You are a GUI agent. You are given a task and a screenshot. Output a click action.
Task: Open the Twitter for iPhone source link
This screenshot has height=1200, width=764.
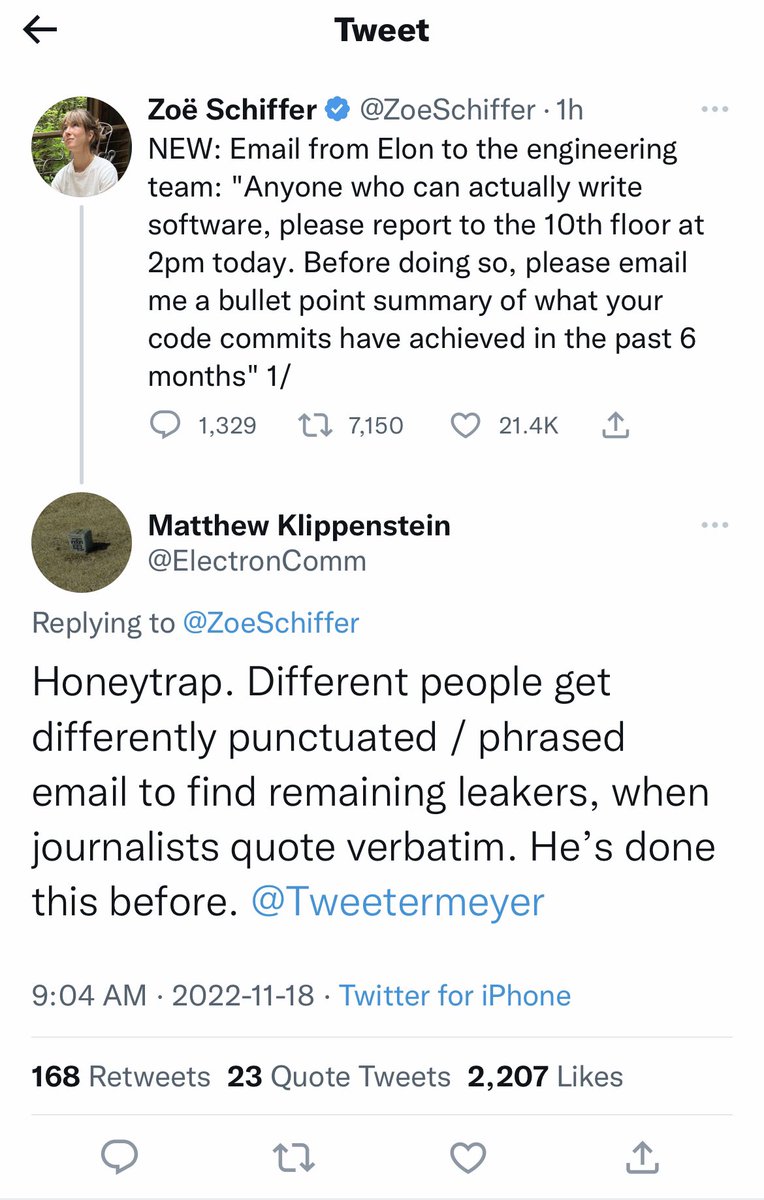(x=455, y=996)
